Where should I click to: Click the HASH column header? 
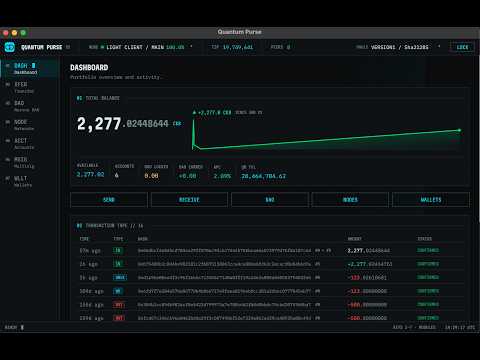143,239
